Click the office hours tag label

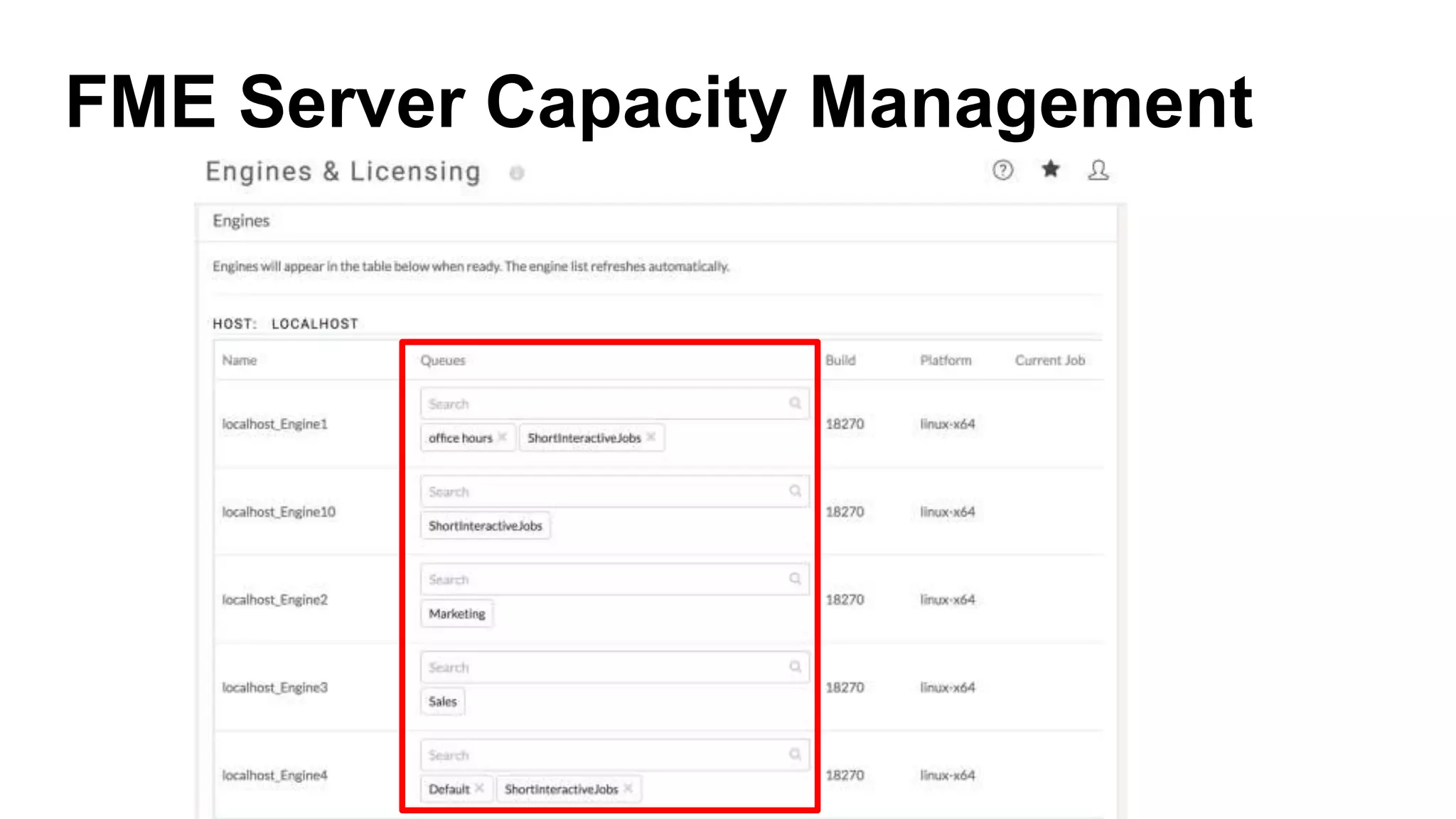point(460,438)
